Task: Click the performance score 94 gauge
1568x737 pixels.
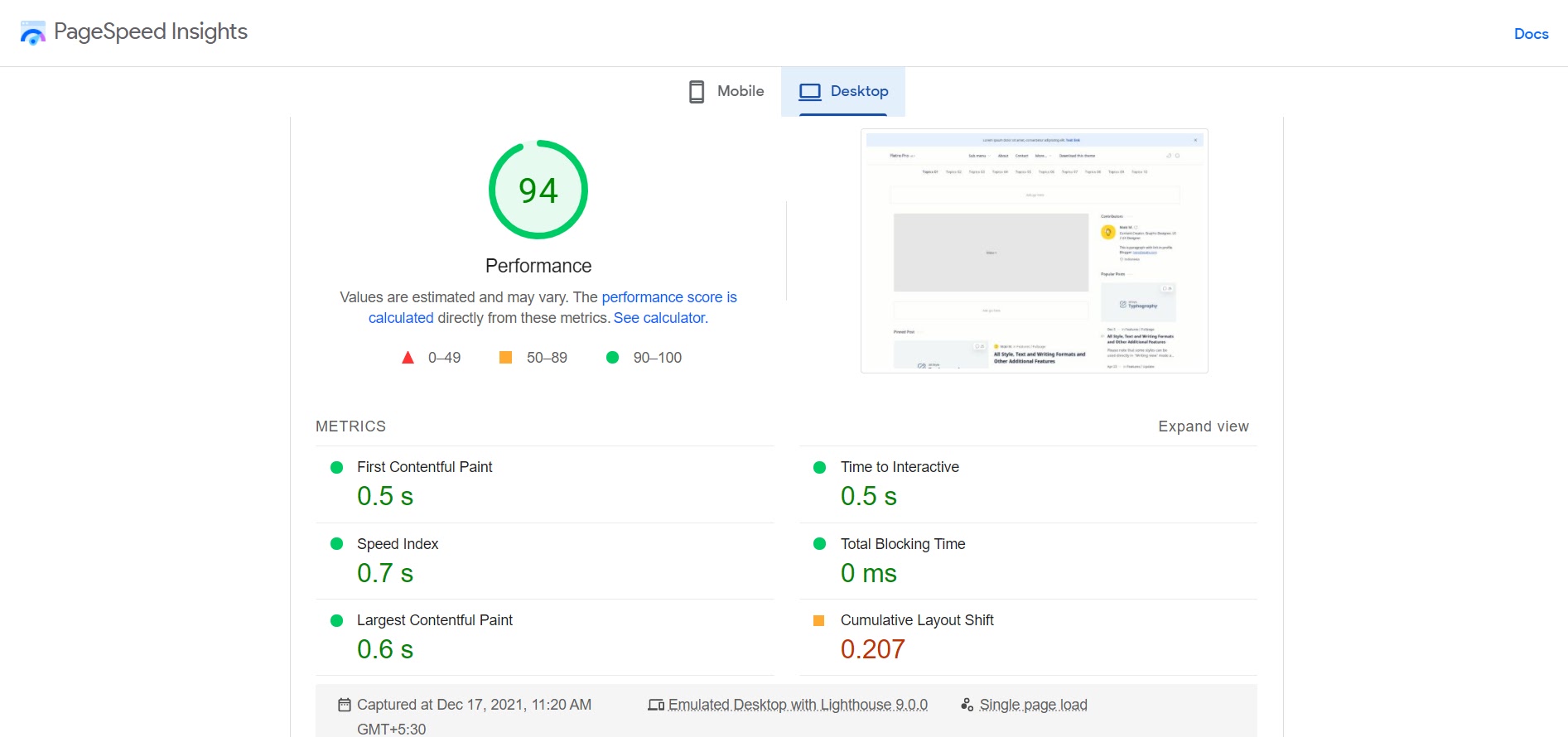Action: point(538,190)
